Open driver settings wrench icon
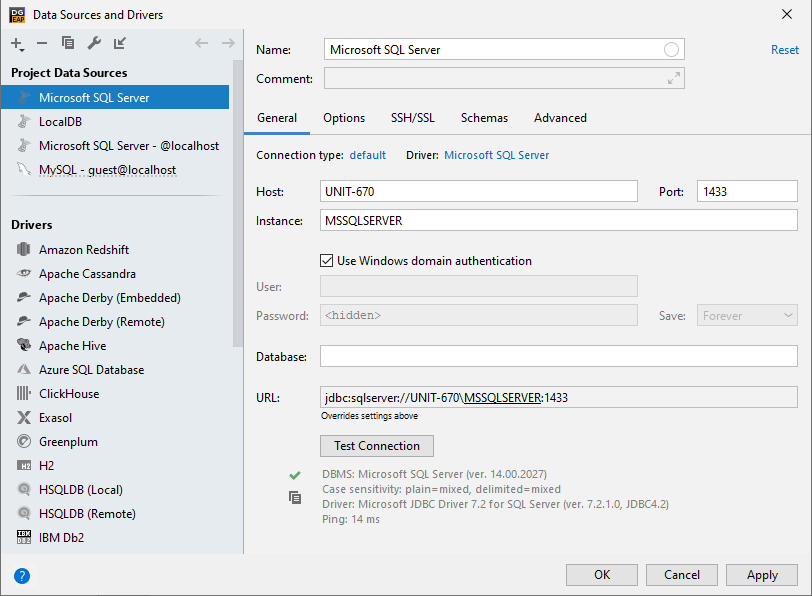Screen dimensions: 812x596 94,43
